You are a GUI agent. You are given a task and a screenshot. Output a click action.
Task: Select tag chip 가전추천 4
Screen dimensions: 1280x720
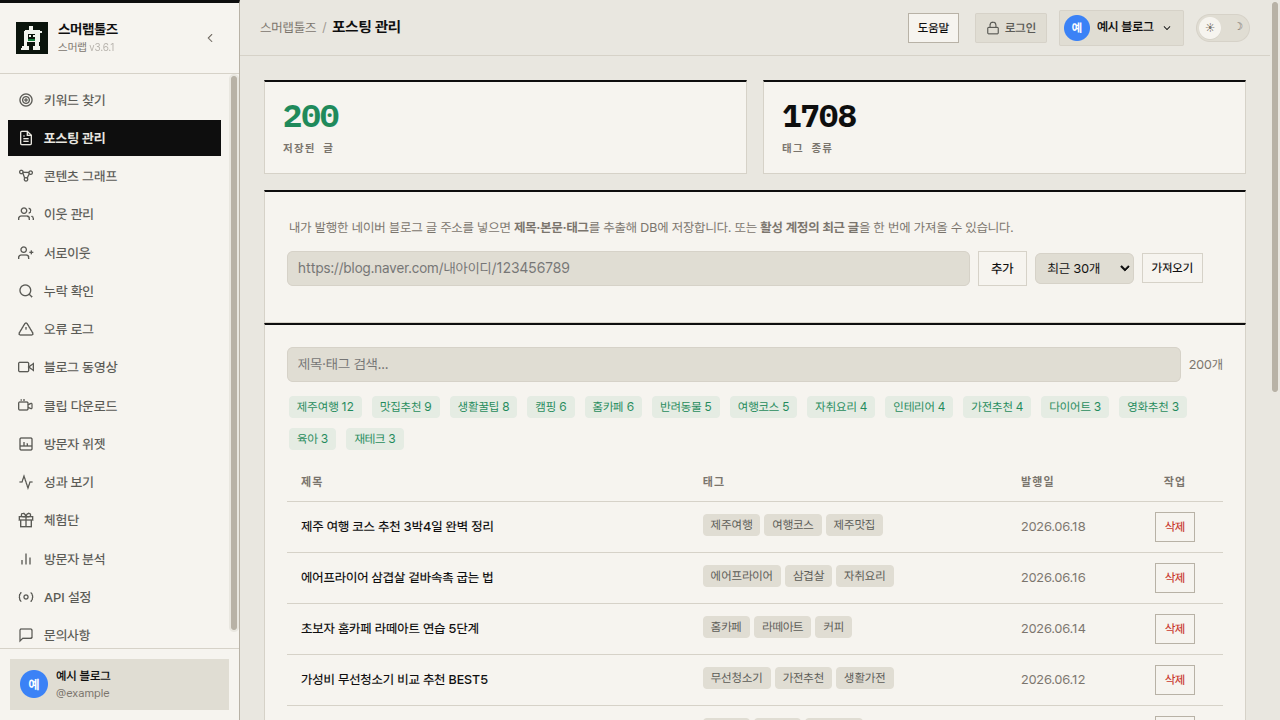[x=997, y=407]
